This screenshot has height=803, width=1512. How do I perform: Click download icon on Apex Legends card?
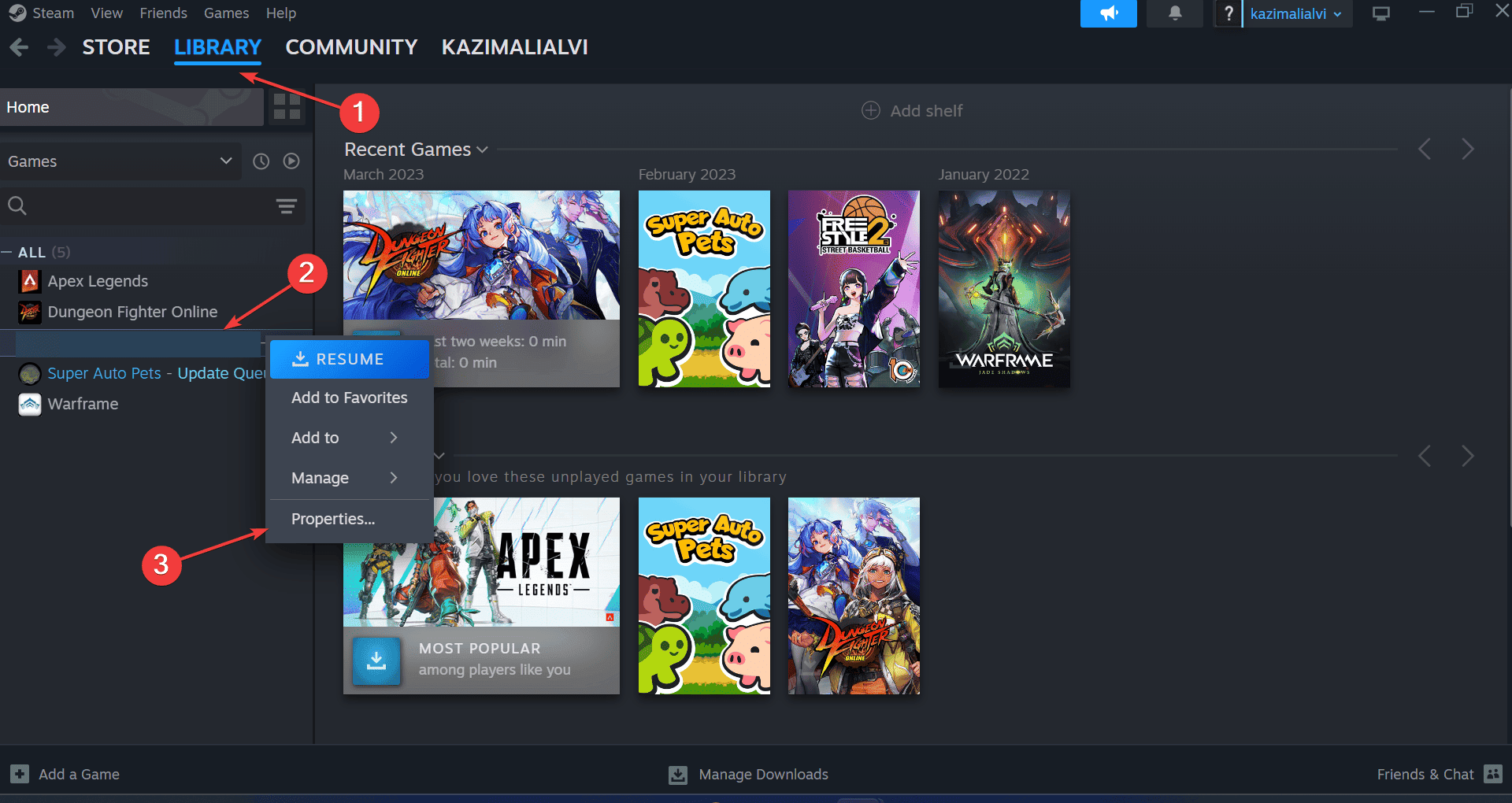click(x=376, y=660)
